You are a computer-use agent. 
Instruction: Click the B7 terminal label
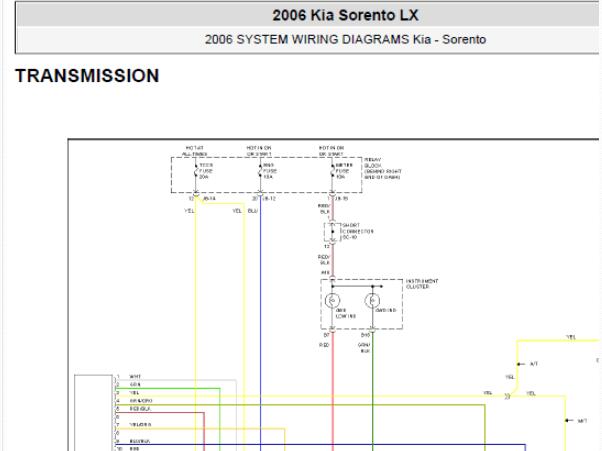tap(326, 335)
